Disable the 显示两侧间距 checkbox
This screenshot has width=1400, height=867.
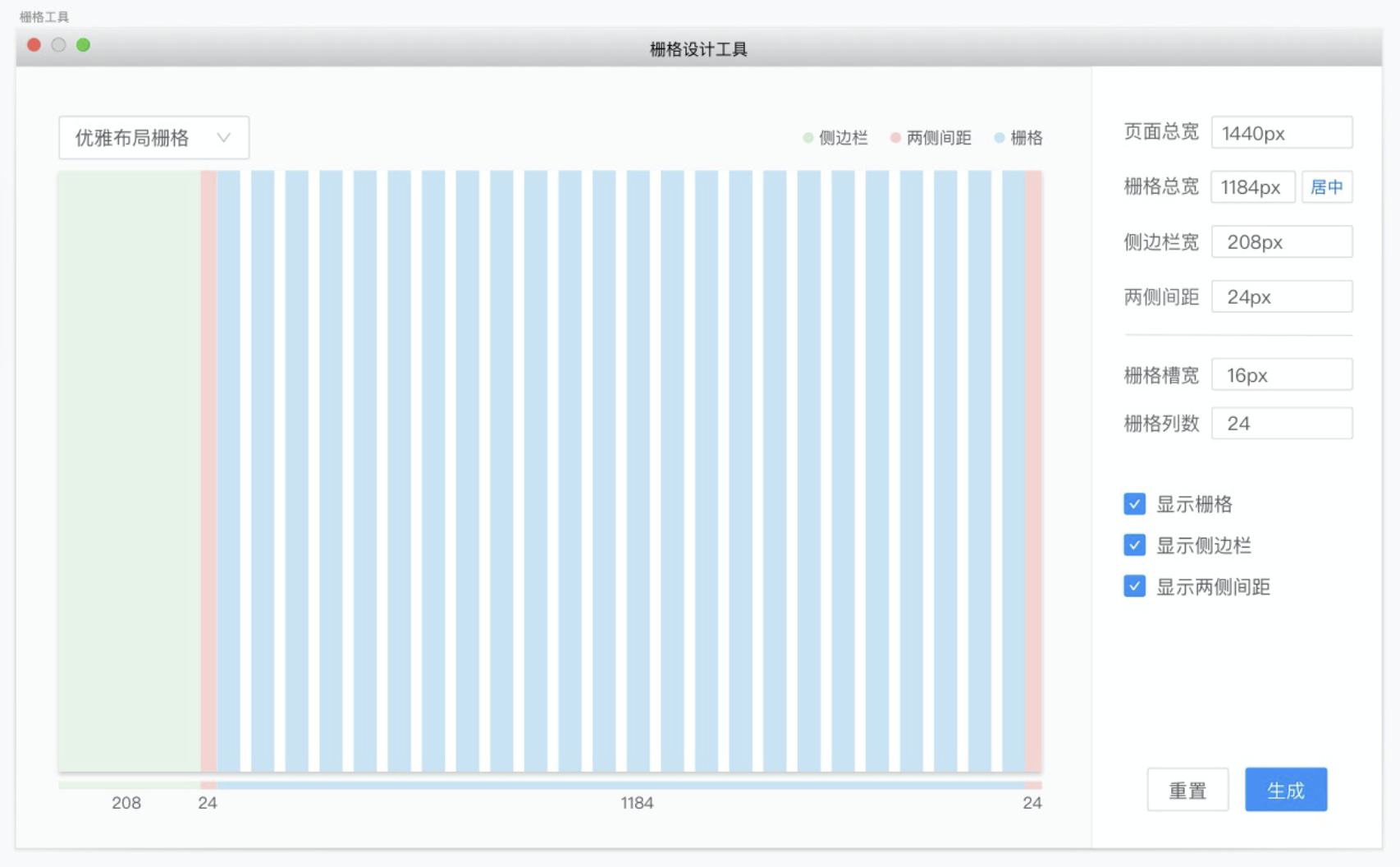pos(1135,586)
